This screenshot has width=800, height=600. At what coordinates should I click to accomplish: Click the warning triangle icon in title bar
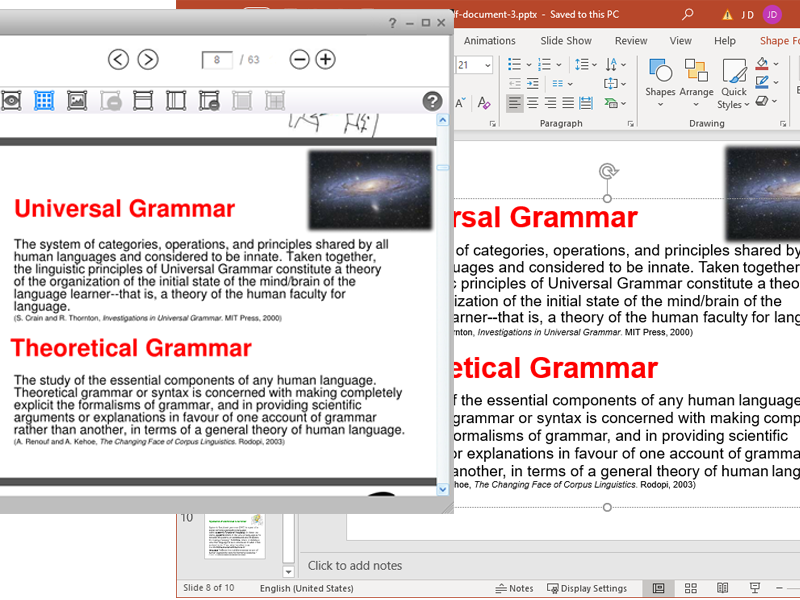click(727, 15)
